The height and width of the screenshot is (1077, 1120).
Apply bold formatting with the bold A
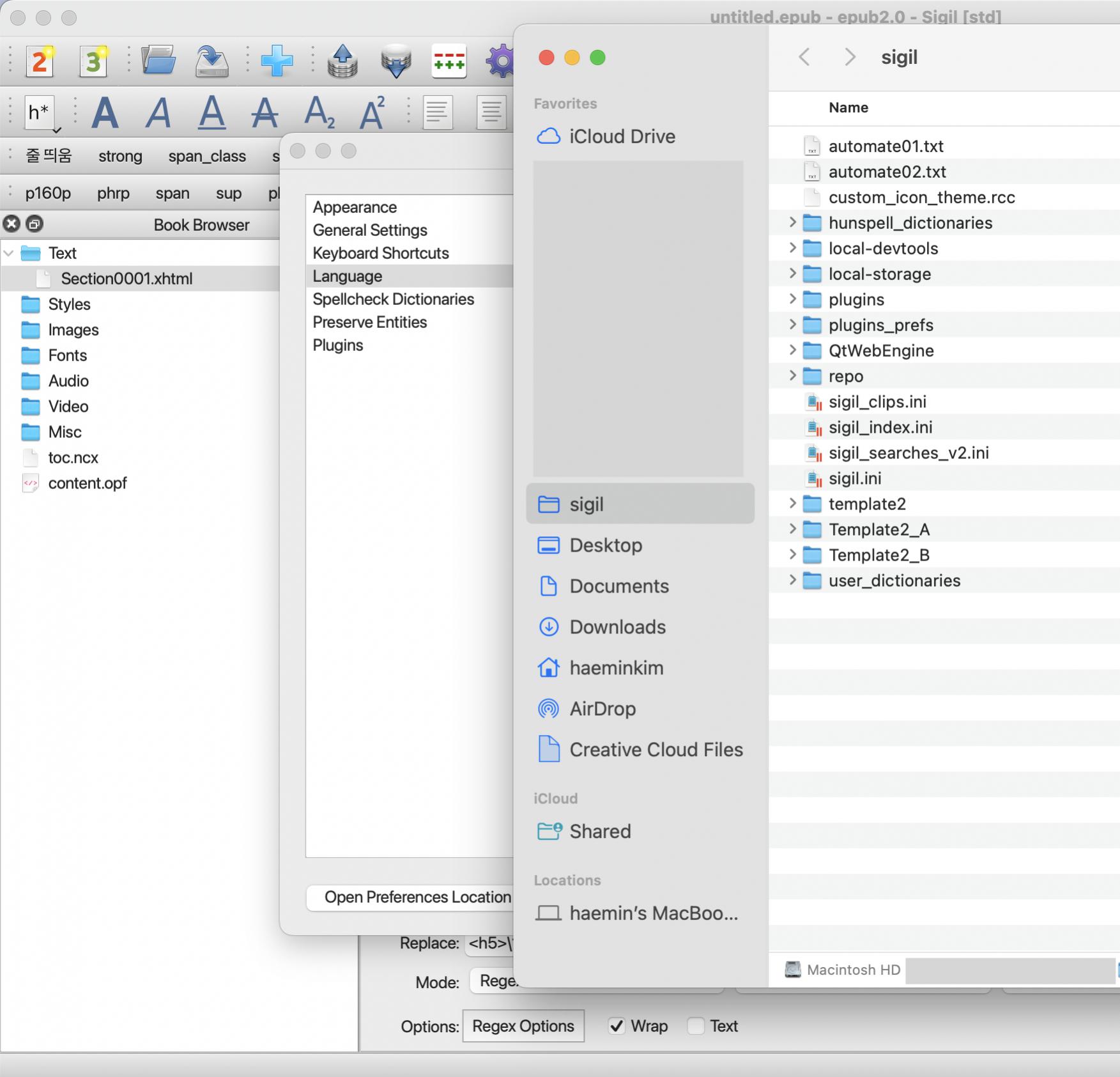point(105,112)
